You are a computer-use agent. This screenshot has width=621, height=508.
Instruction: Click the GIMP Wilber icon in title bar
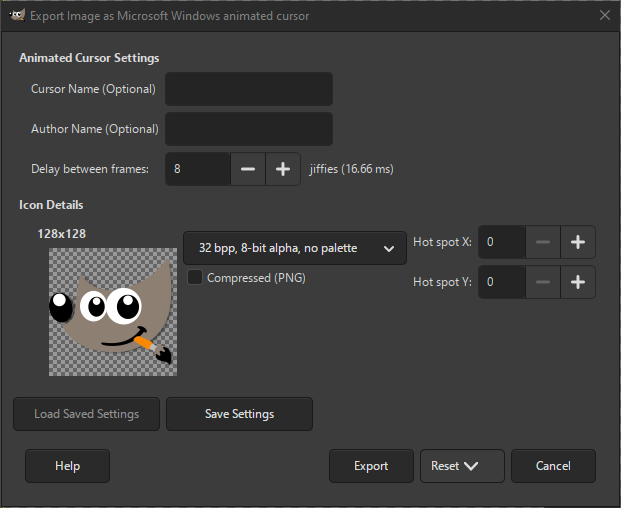[x=17, y=15]
